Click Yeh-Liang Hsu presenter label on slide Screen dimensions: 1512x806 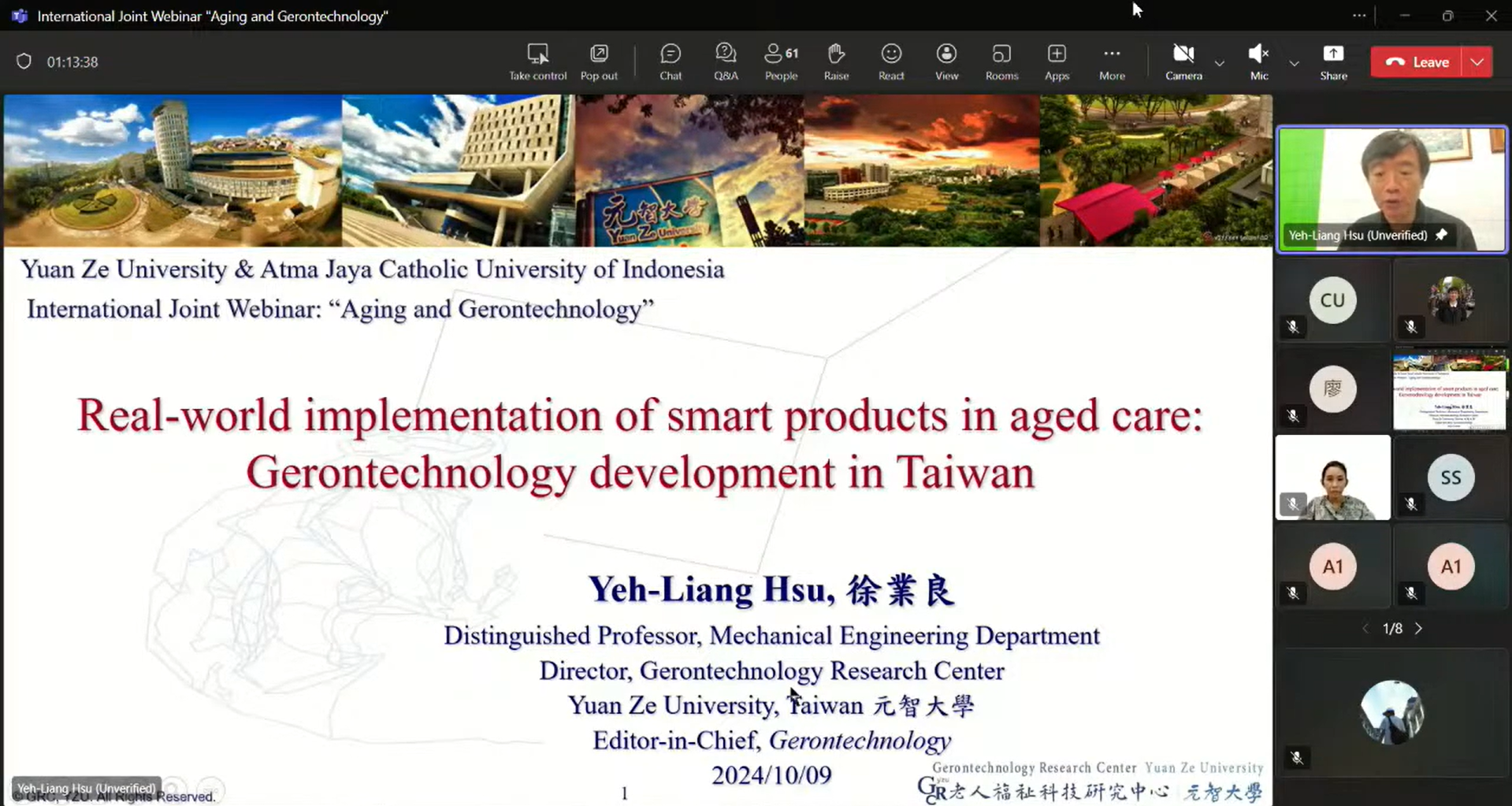86,788
